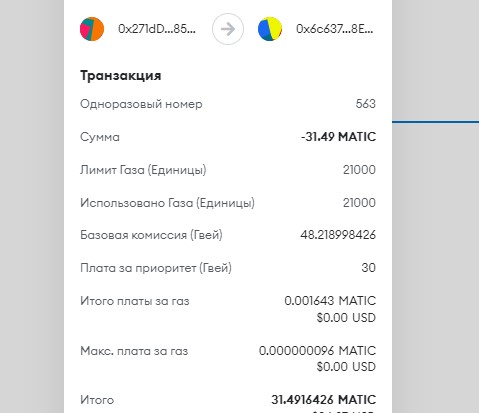Click total gas fee 0.001643 MATIC
The image size is (479, 413).
coord(330,301)
